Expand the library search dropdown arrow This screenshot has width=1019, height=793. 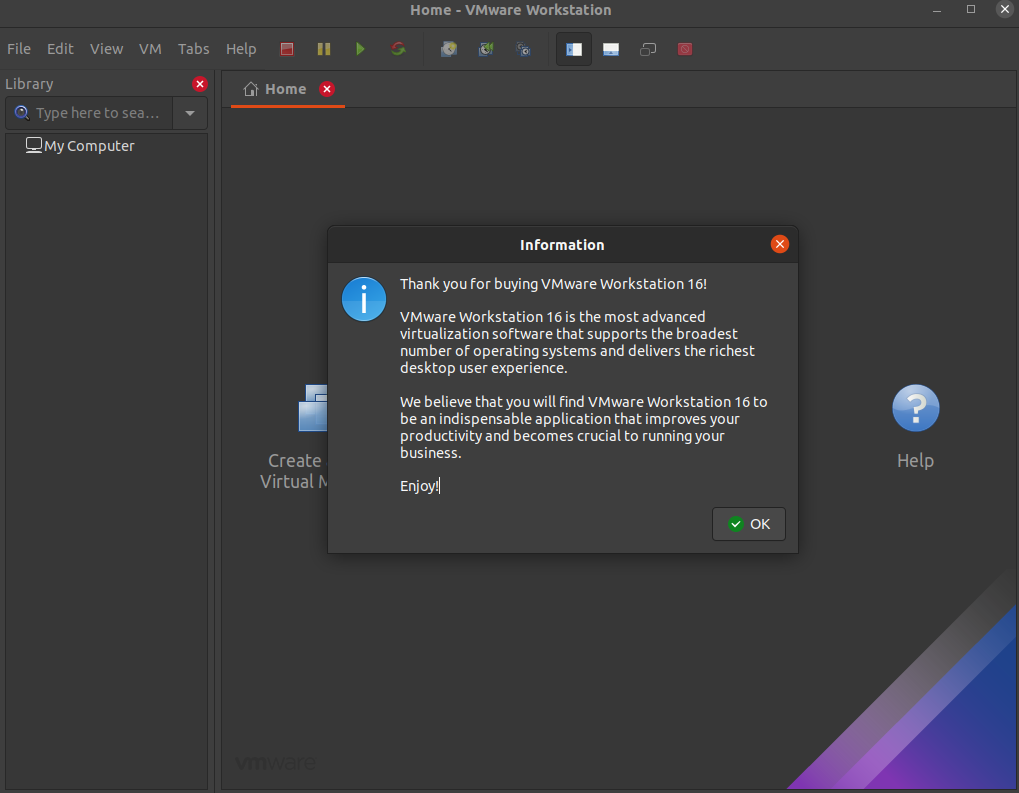click(190, 113)
